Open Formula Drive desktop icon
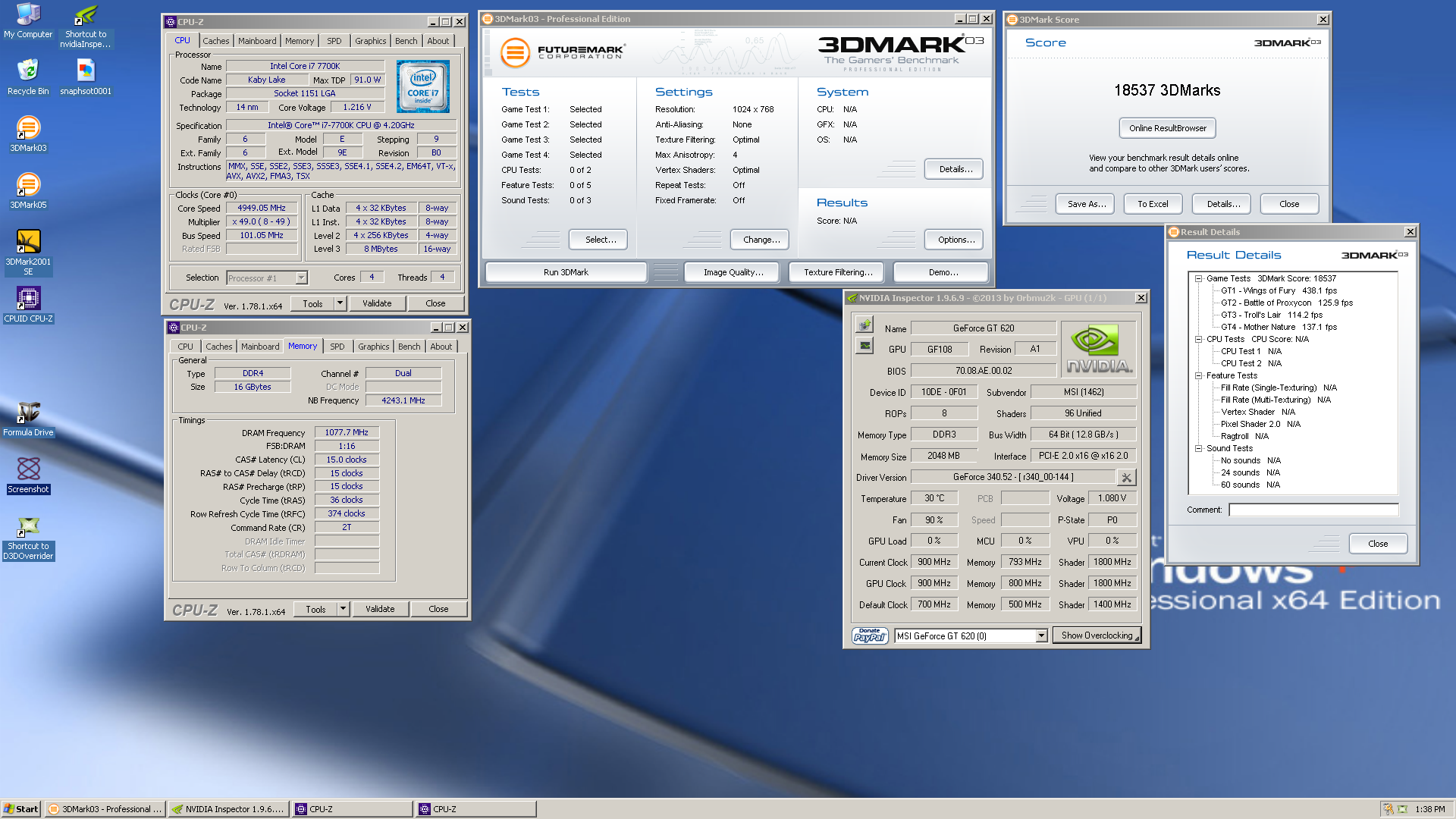The height and width of the screenshot is (819, 1456). pos(28,419)
